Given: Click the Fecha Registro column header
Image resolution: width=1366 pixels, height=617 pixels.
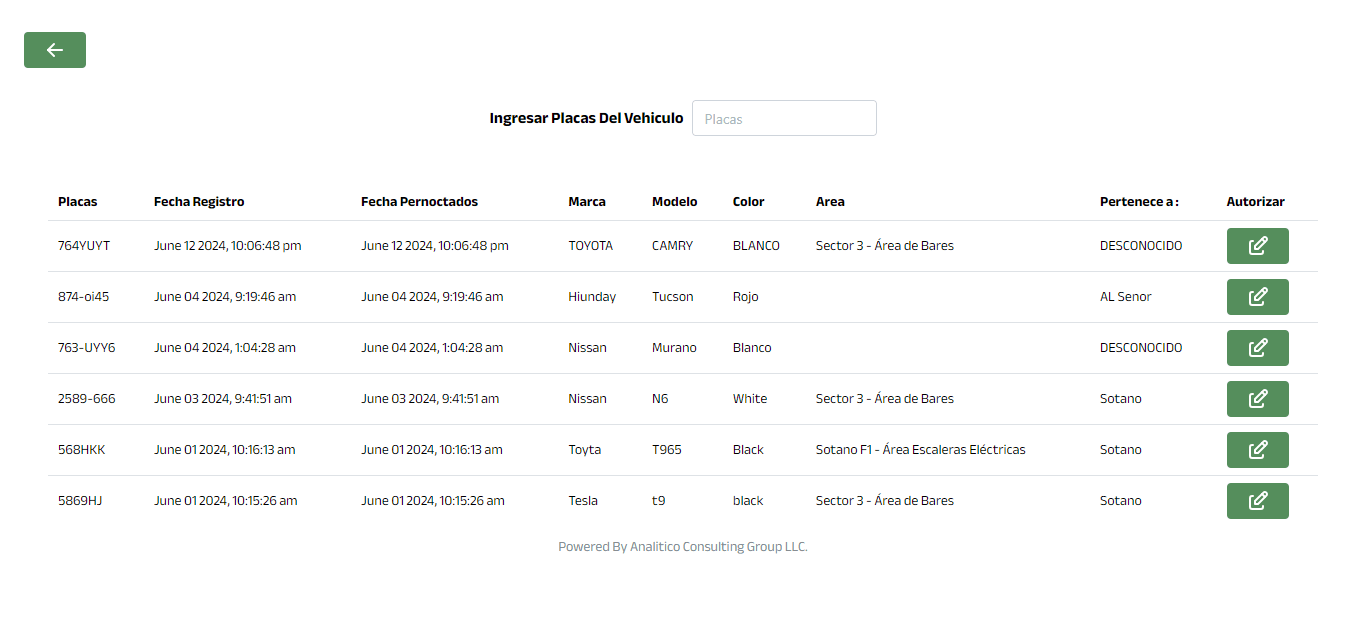Looking at the screenshot, I should tap(199, 202).
